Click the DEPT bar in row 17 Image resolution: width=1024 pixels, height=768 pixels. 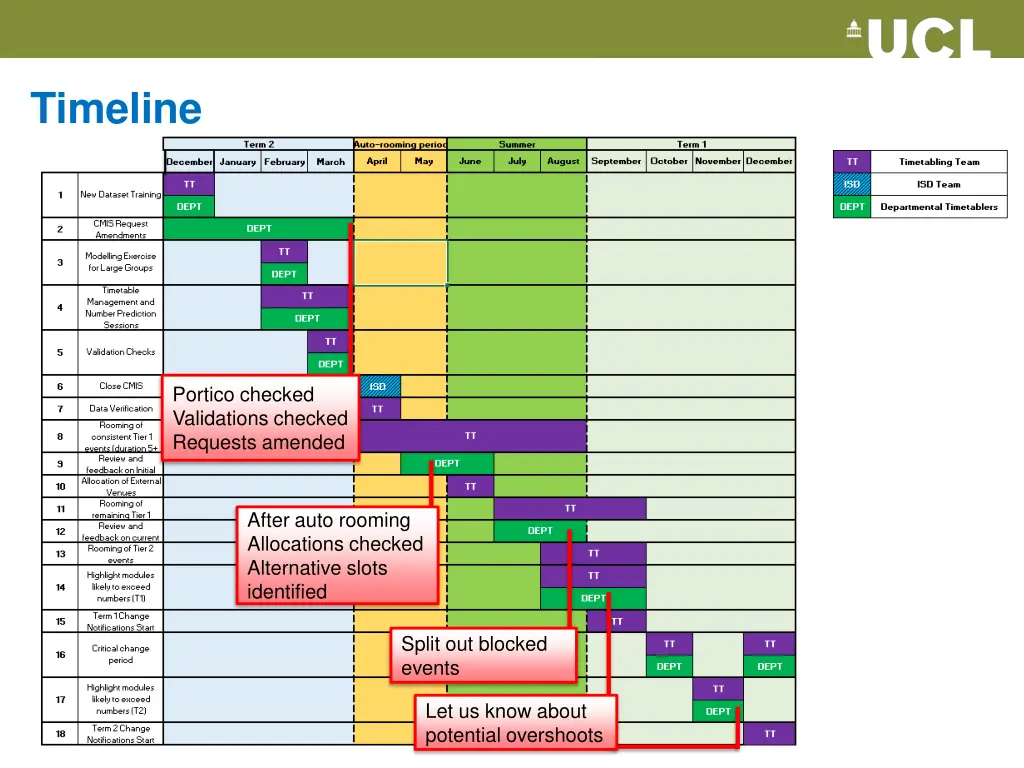718,711
